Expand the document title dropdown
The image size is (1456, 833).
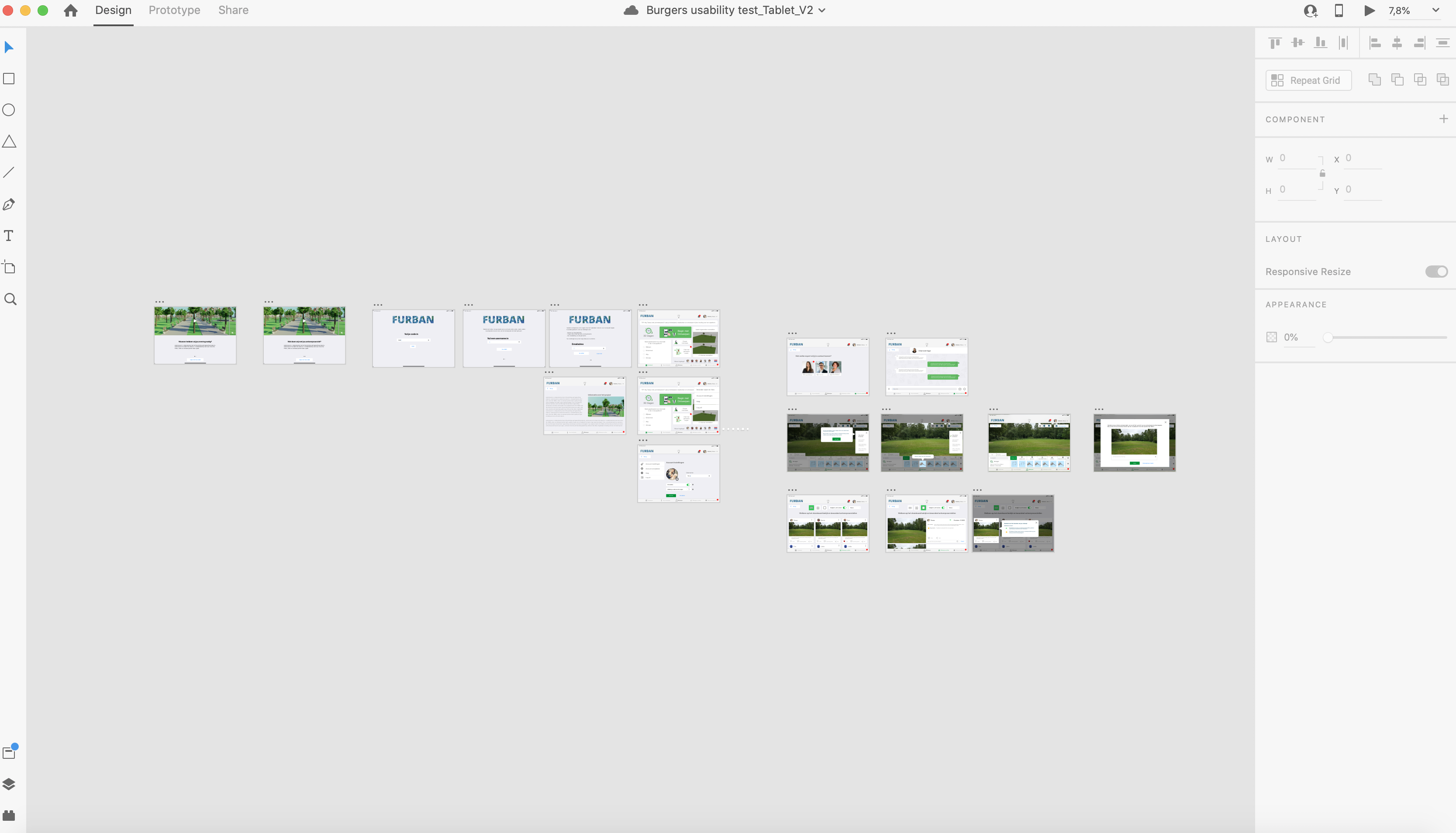click(822, 10)
